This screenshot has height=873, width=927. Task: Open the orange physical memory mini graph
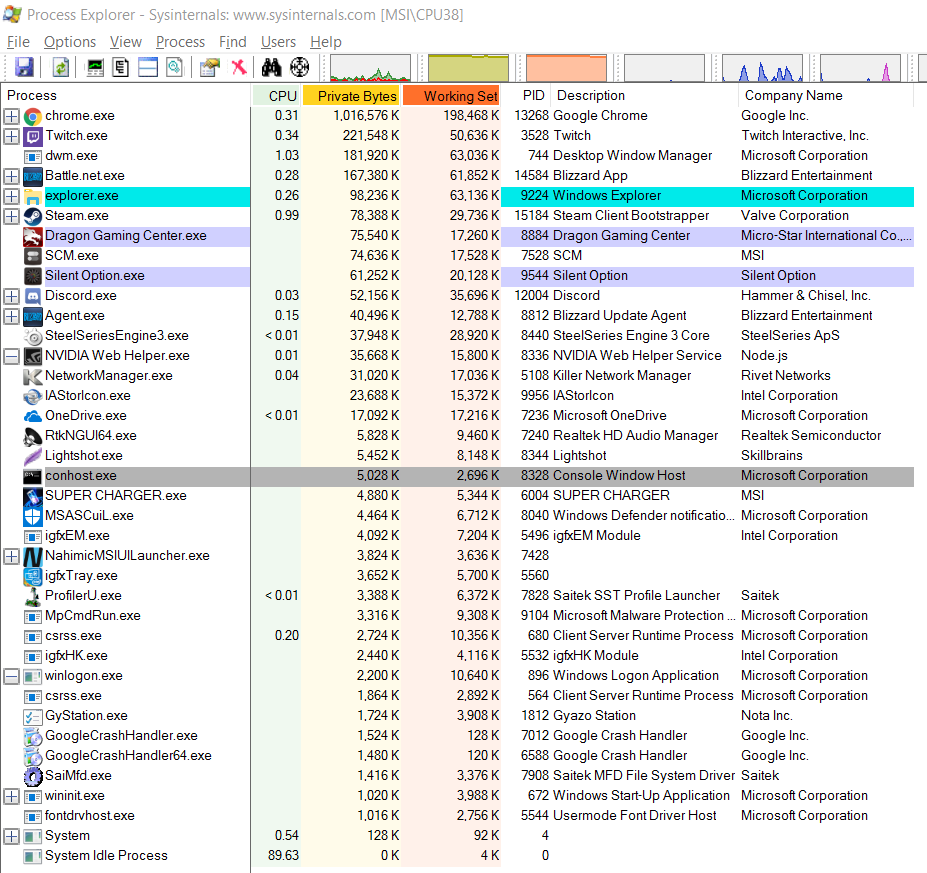point(566,68)
